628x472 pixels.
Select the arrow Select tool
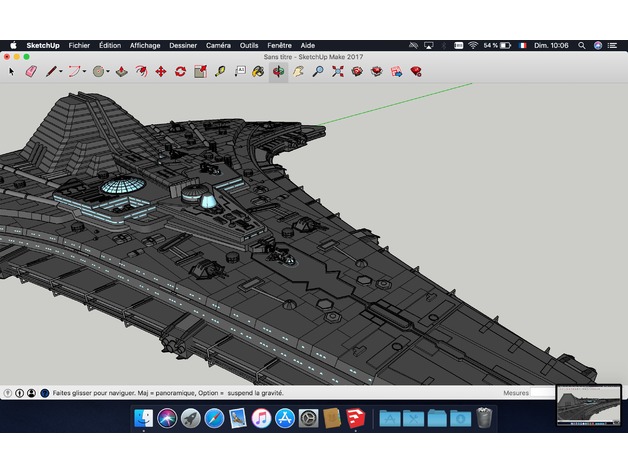coord(12,72)
